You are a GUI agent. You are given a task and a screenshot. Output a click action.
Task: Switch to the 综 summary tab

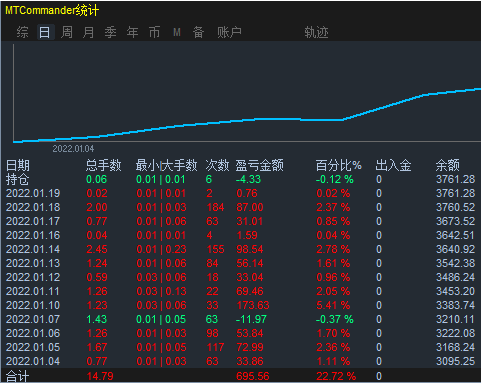pos(22,32)
